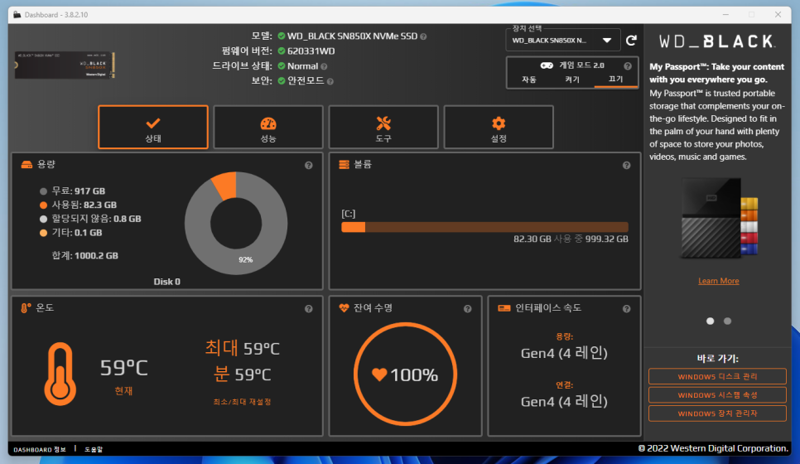Close the Dashboard window
Image resolution: width=800 pixels, height=464 pixels.
778,14
